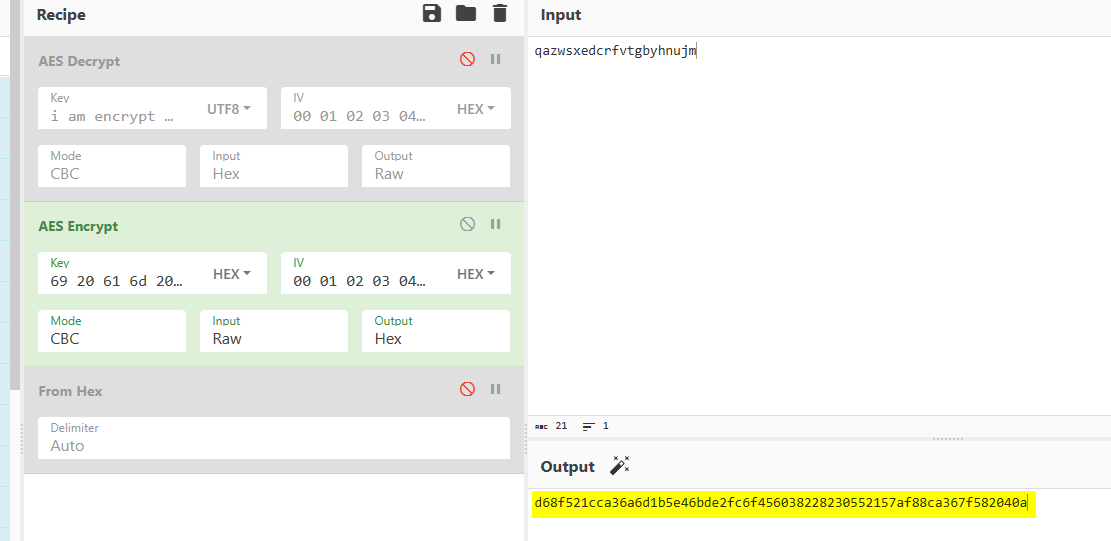This screenshot has height=541, width=1111.
Task: Open AES Encrypt IV HEX format dropdown
Action: point(476,274)
